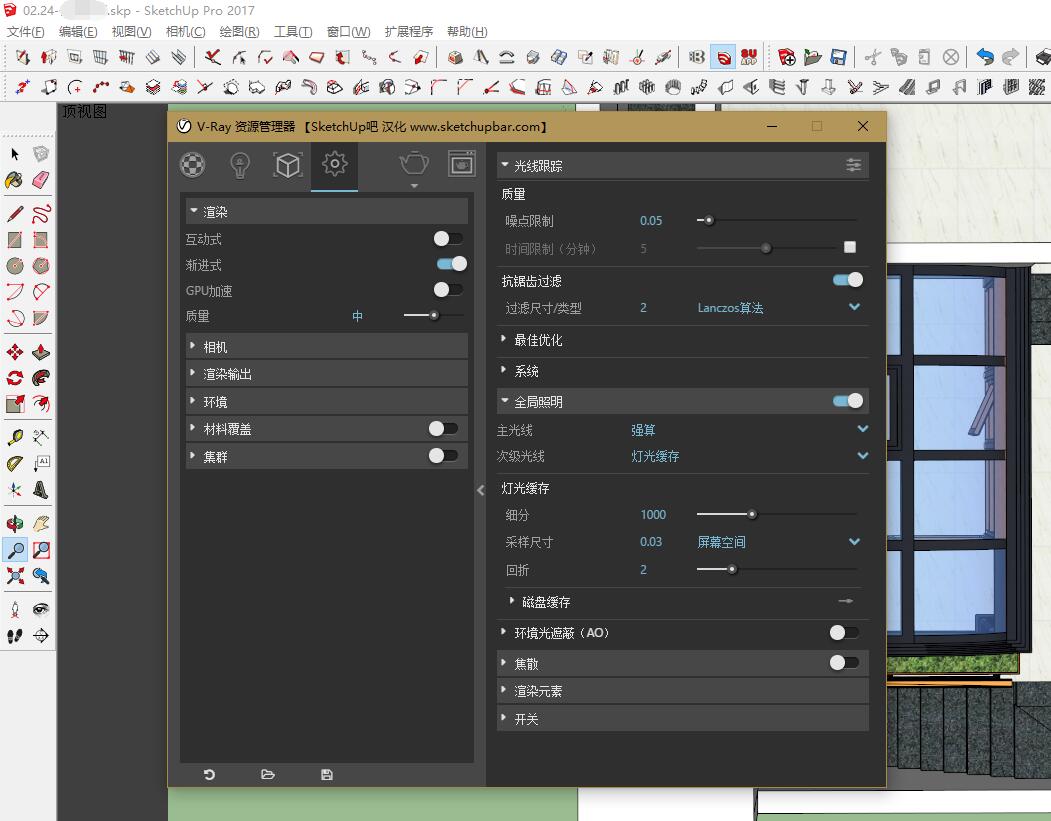
Task: Open the 扩展程序 menu
Action: click(x=409, y=31)
